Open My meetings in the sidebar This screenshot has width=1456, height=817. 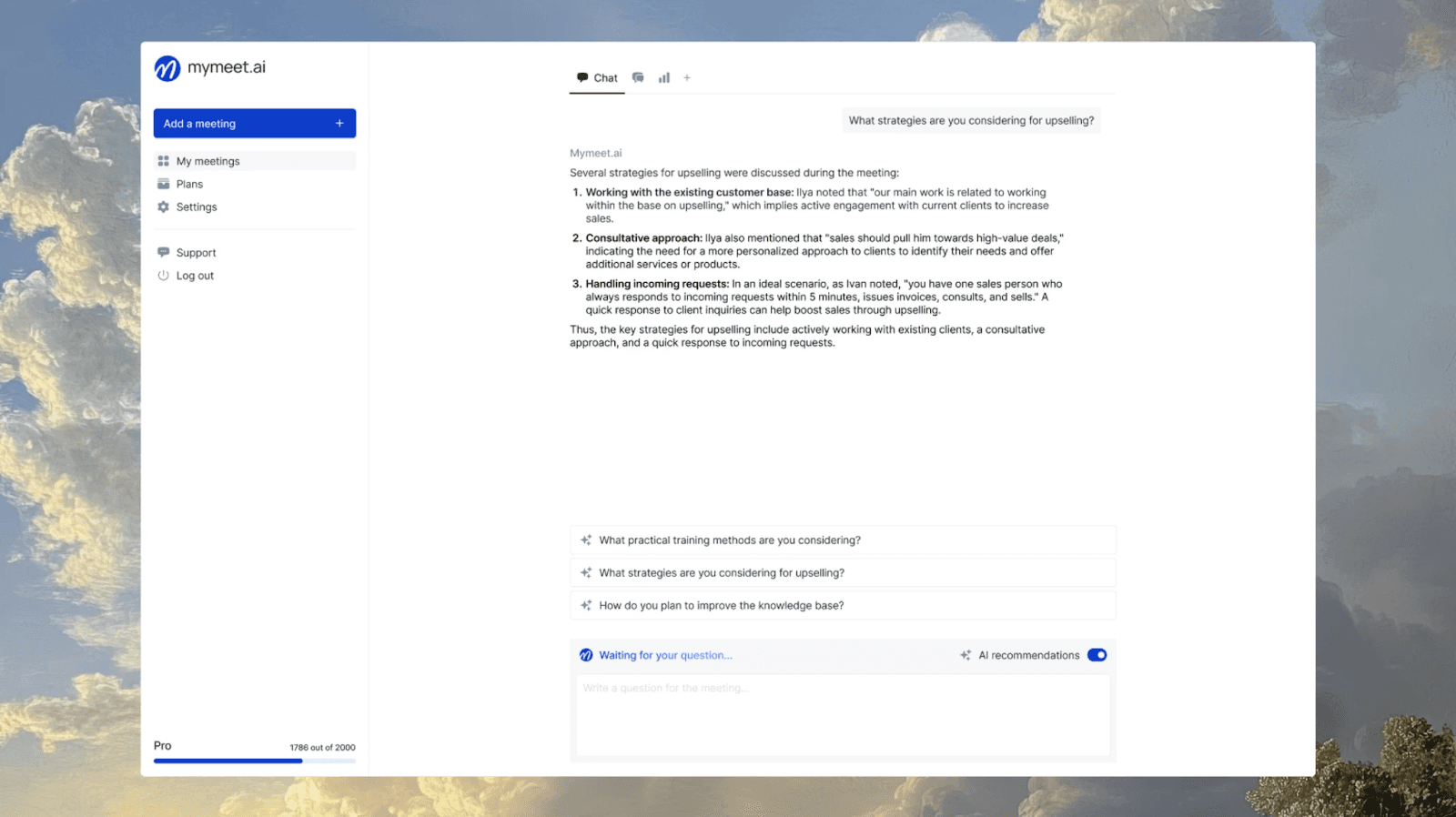tap(255, 161)
